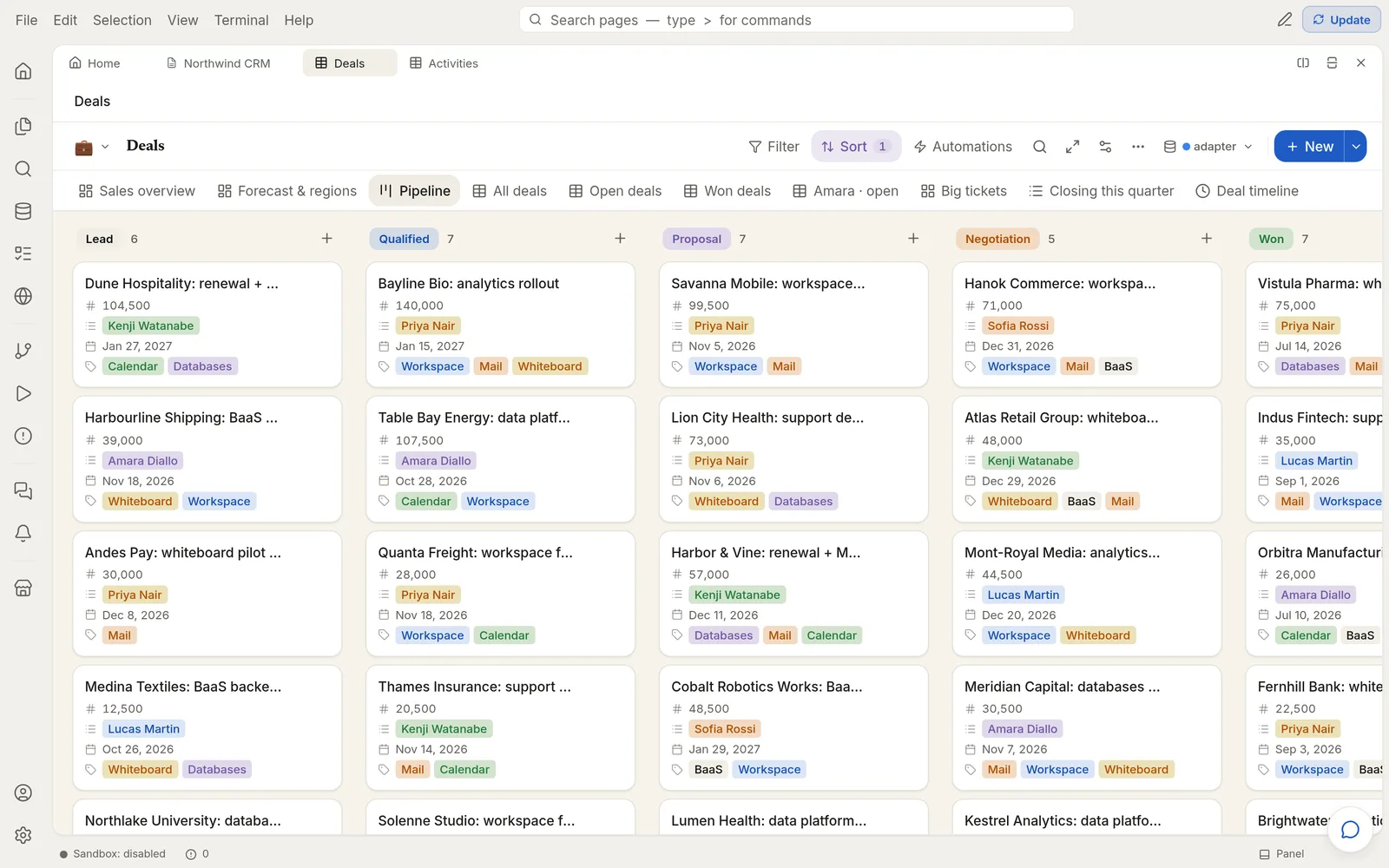The height and width of the screenshot is (868, 1389).
Task: Toggle the bottom Panel in status bar
Action: tap(1281, 854)
